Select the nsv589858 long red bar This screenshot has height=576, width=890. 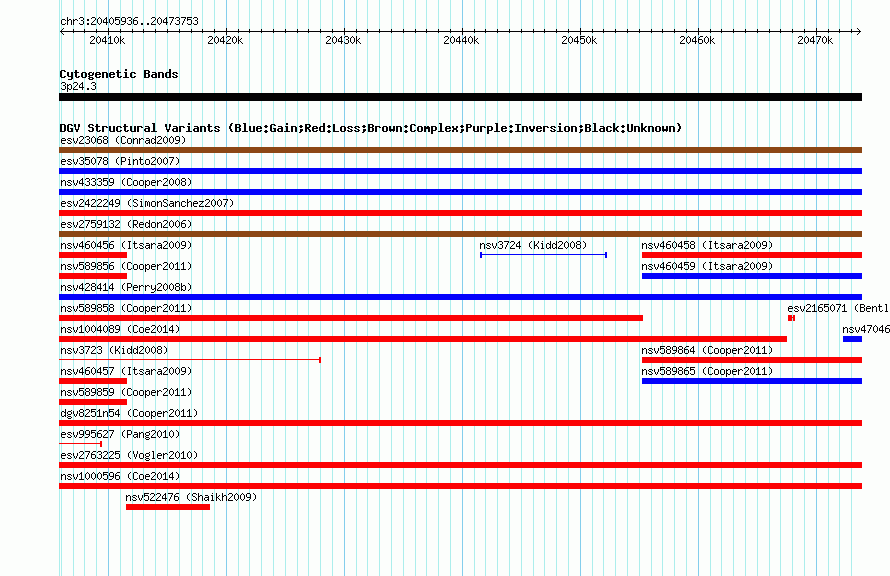351,318
